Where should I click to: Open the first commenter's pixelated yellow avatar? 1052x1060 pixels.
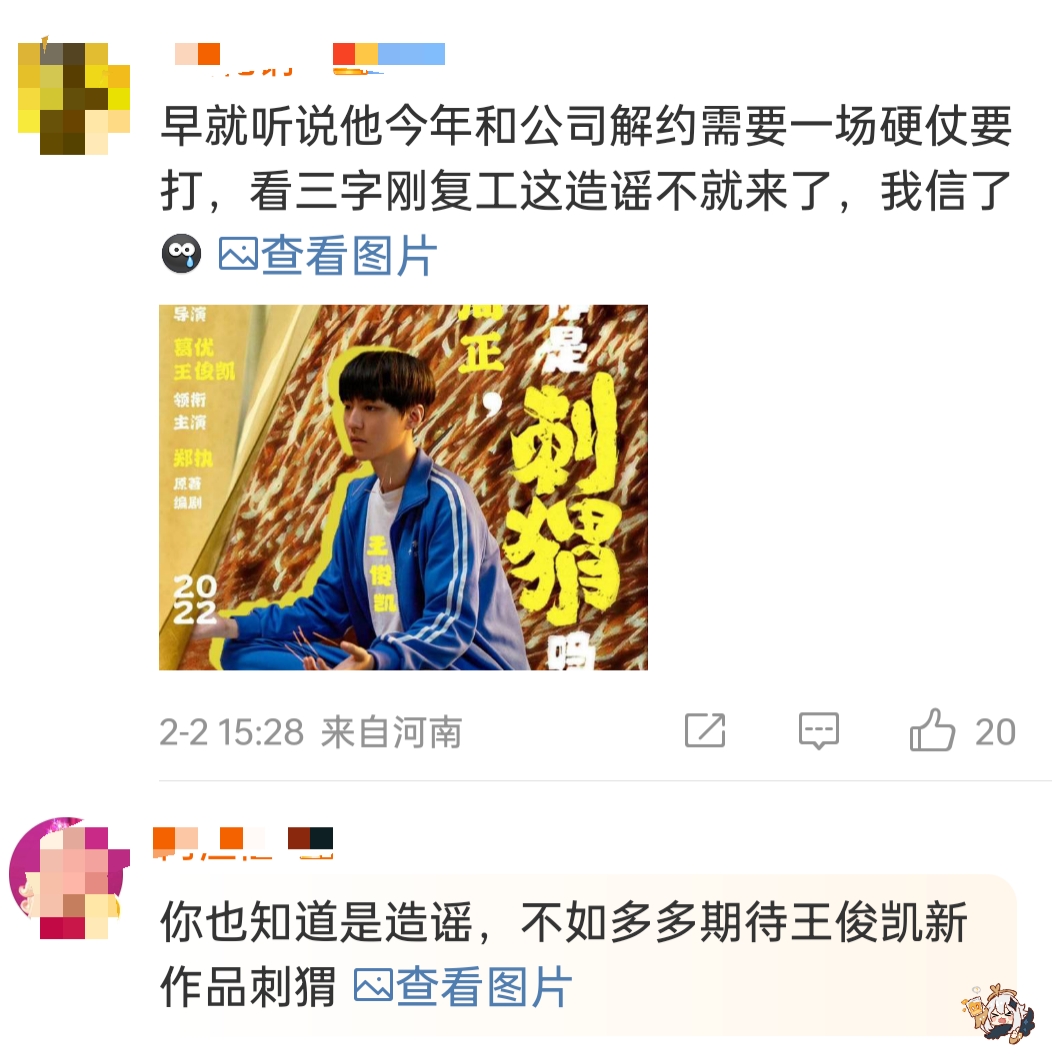tap(74, 99)
